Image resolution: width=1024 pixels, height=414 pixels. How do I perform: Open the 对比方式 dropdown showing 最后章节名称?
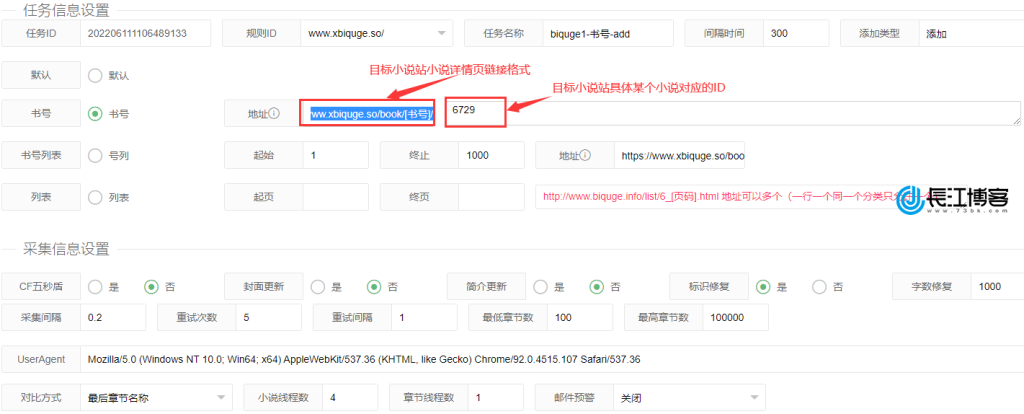(x=155, y=398)
